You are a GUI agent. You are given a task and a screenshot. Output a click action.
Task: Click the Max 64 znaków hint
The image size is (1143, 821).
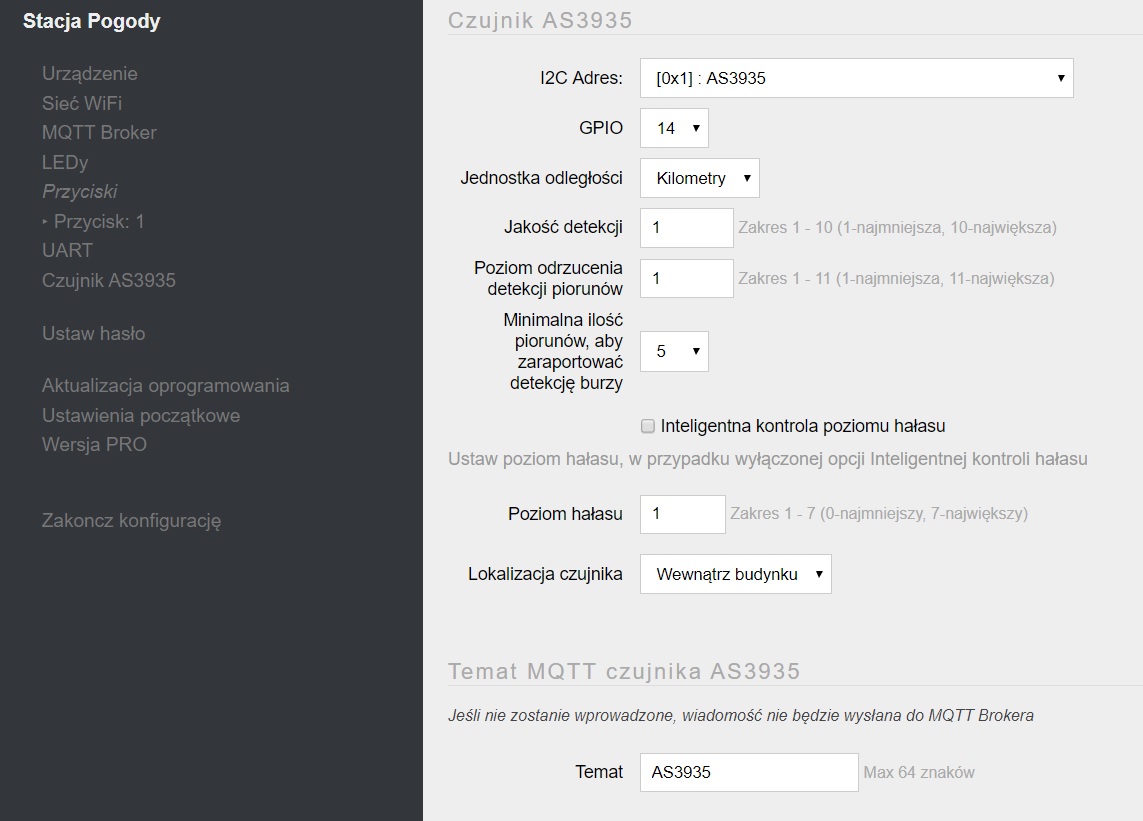[x=919, y=772]
